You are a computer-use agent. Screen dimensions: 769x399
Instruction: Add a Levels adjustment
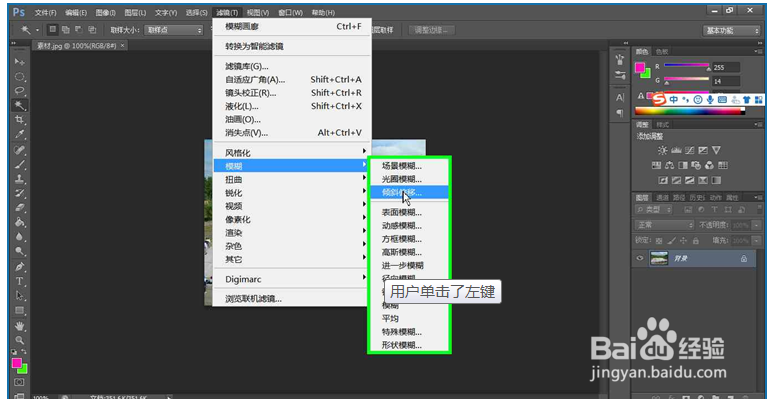click(x=676, y=150)
